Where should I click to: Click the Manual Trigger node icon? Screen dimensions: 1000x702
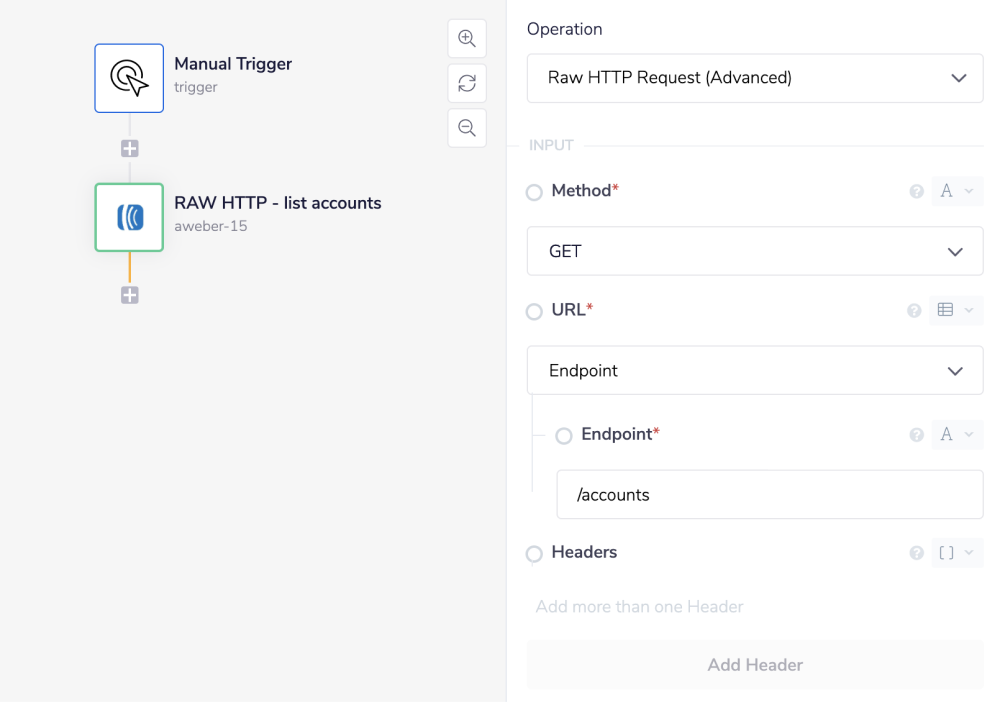(129, 78)
